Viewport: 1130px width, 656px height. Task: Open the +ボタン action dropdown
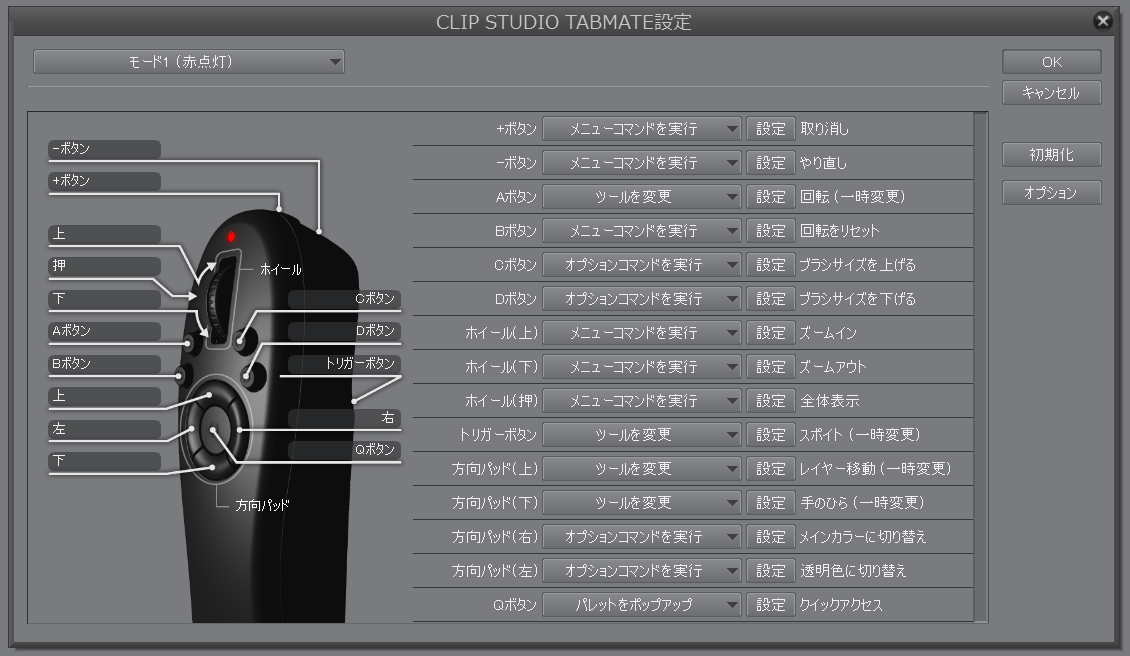(641, 129)
